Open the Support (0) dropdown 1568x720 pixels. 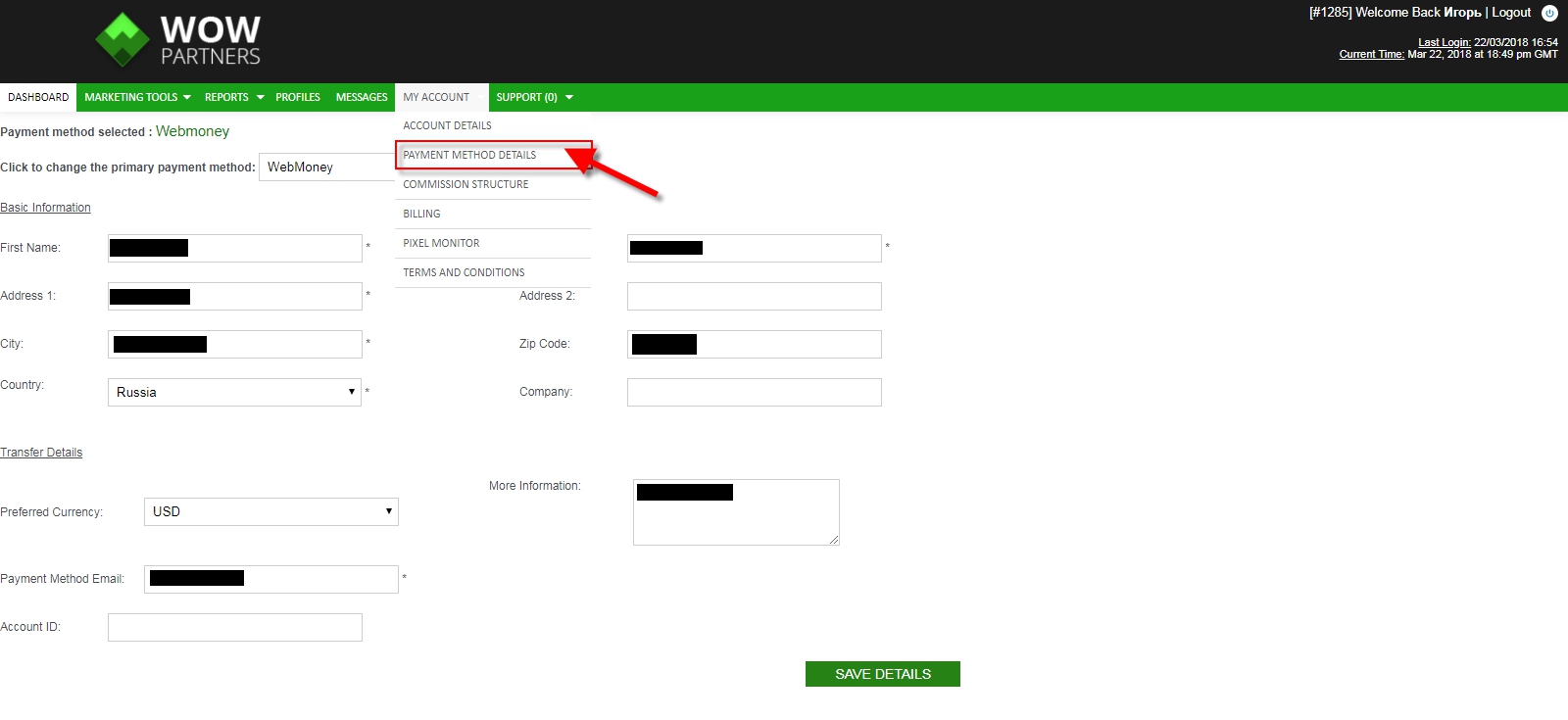pyautogui.click(x=534, y=97)
